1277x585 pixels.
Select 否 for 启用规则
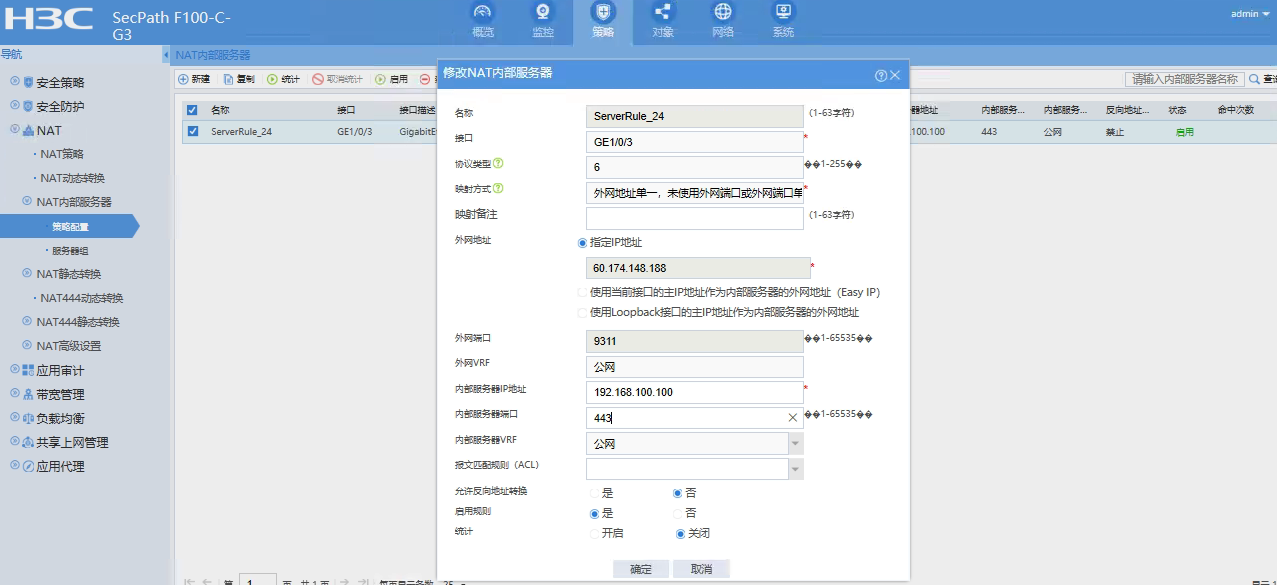(678, 513)
